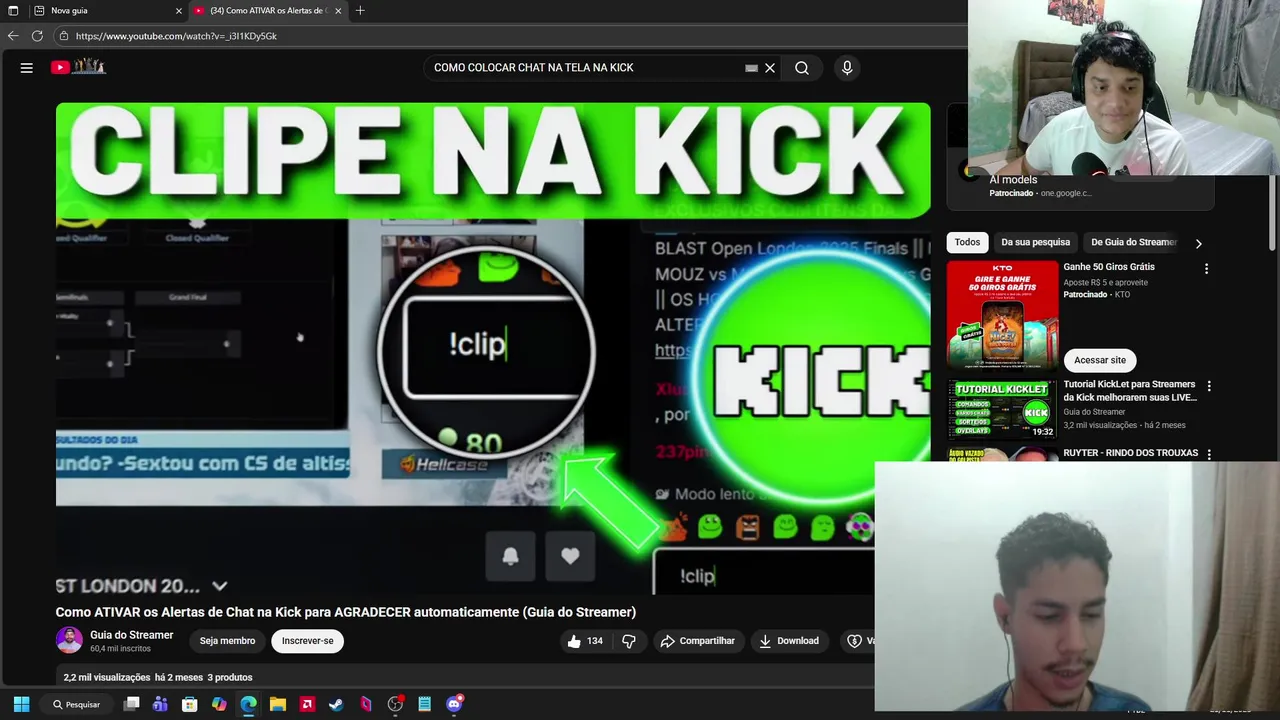
Task: Select the Todos filter chip
Action: click(x=967, y=242)
